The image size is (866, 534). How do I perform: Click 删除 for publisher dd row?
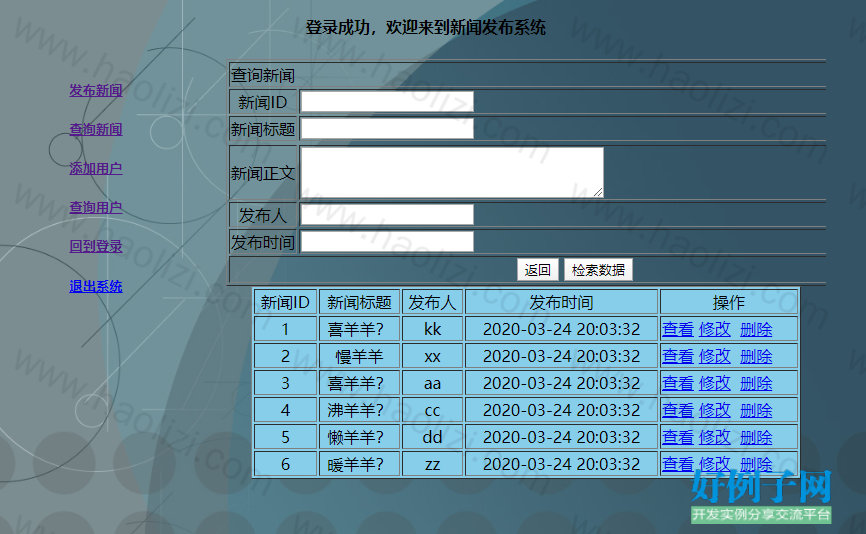[756, 437]
